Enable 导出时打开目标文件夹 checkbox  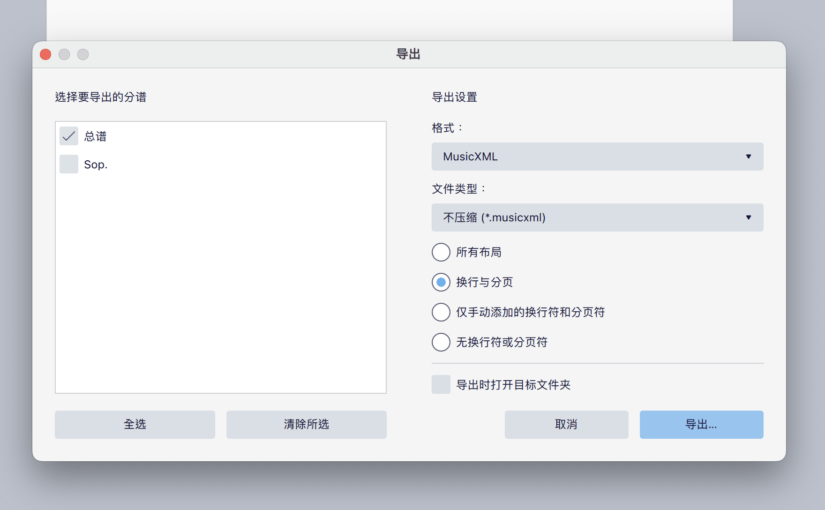pyautogui.click(x=441, y=384)
